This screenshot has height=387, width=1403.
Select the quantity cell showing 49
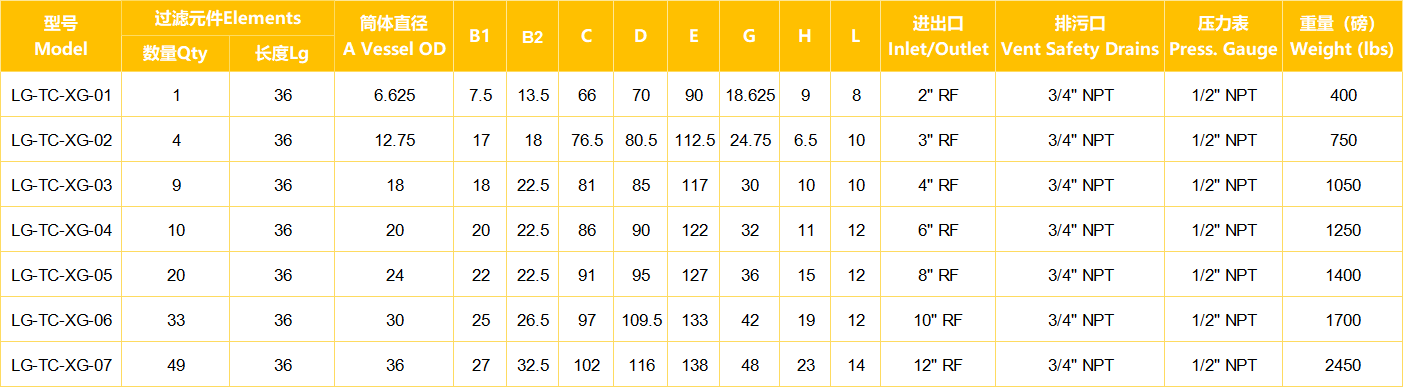tap(176, 365)
